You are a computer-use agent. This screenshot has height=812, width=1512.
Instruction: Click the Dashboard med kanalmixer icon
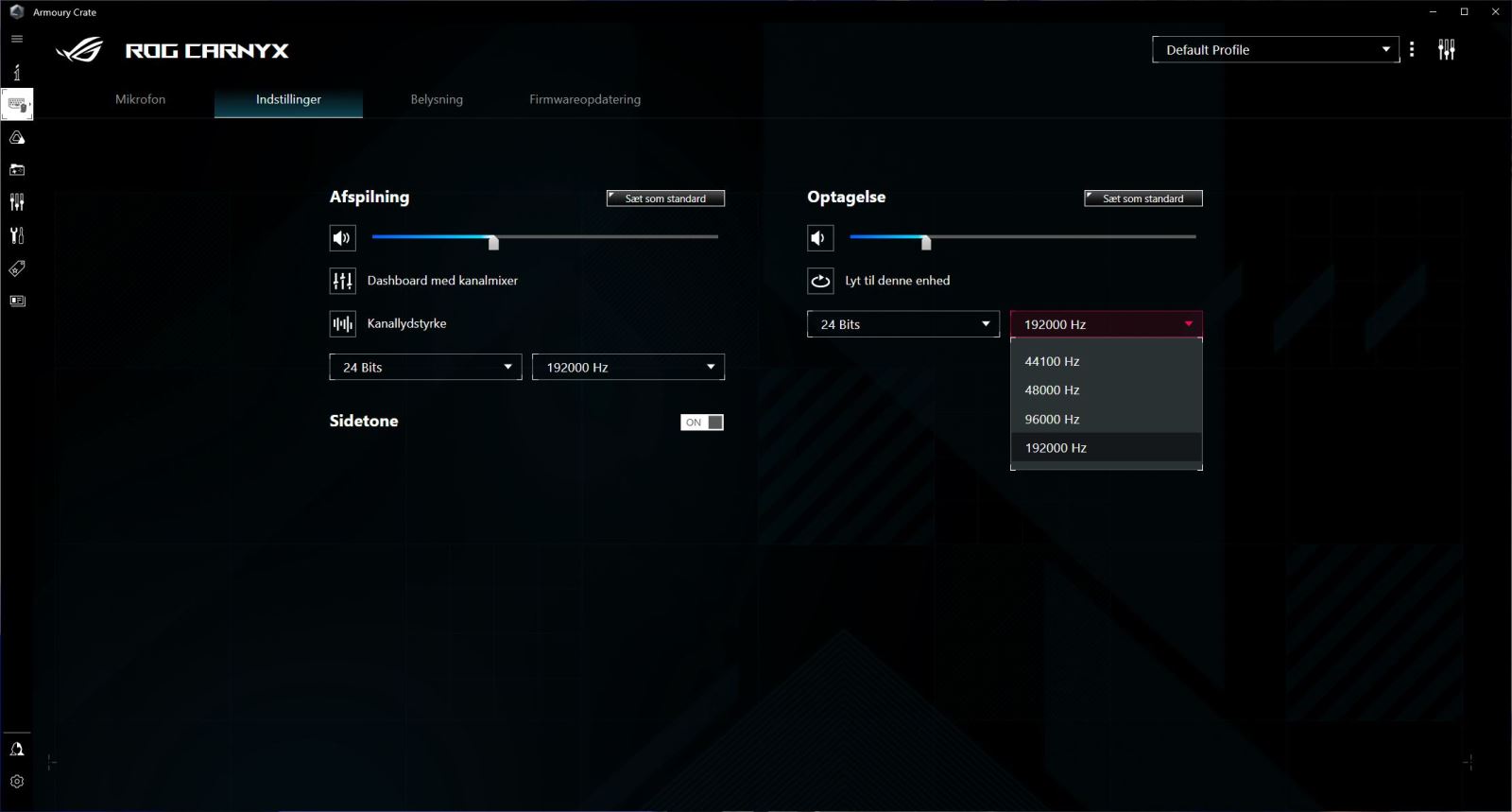click(x=342, y=281)
